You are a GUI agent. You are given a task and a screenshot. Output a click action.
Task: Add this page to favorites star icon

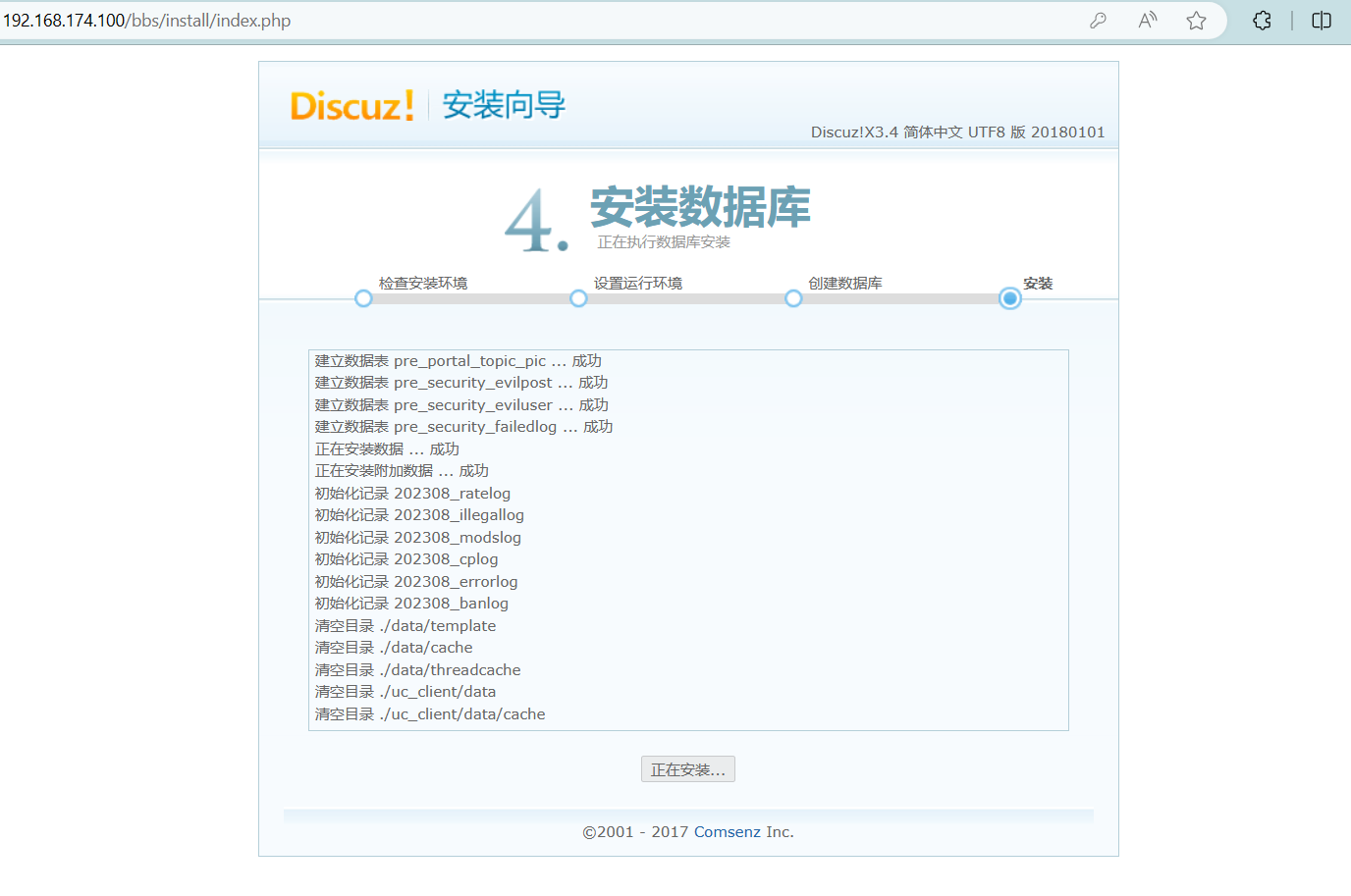[x=1196, y=21]
